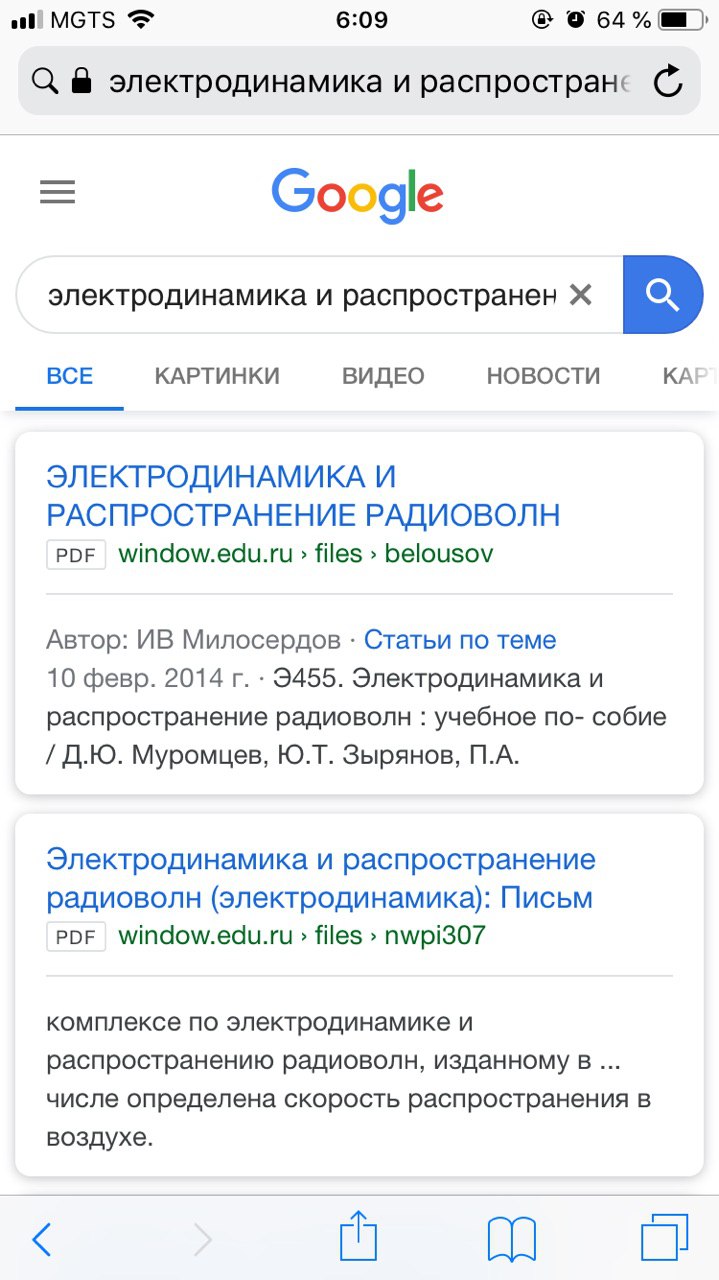Screen dimensions: 719x1280
Task: Tap inside the Google search field
Action: pyautogui.click(x=300, y=295)
